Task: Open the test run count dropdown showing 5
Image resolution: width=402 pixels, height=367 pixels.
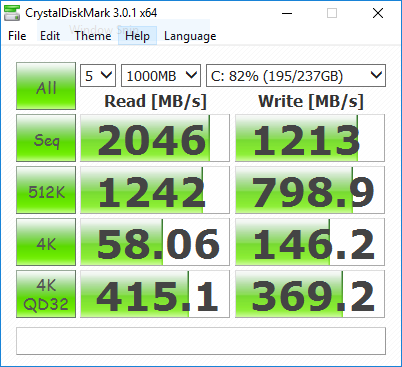Action: point(98,76)
